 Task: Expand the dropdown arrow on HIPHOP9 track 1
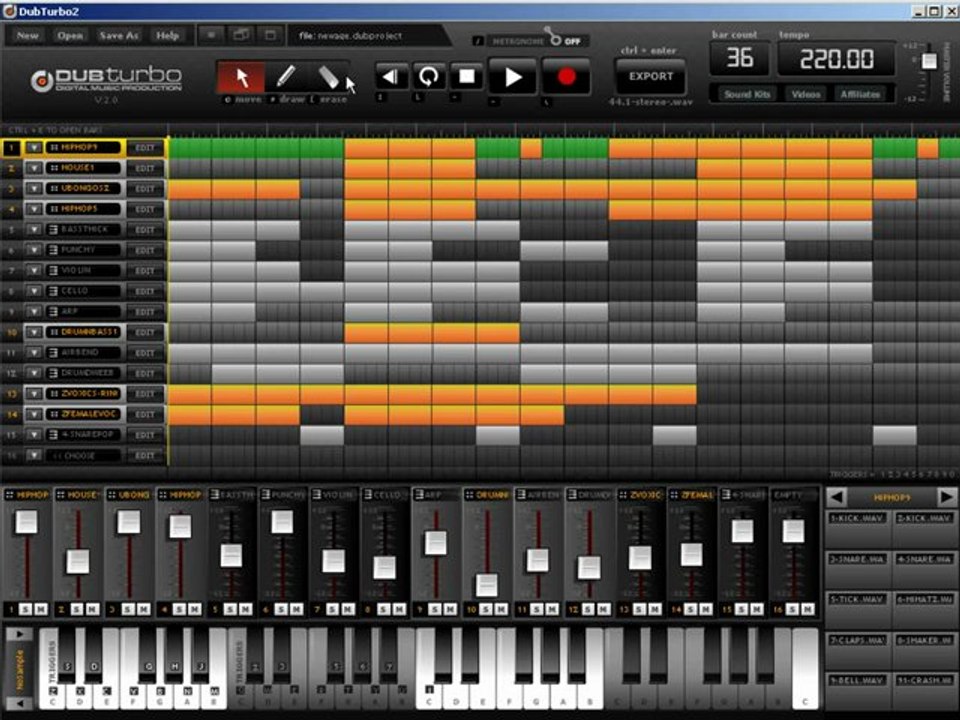pos(34,148)
